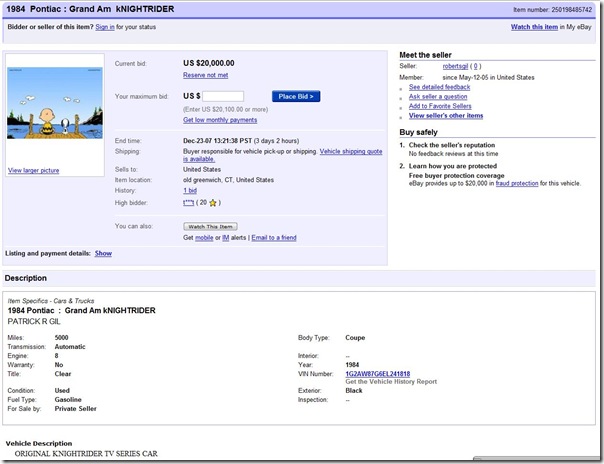
Task: Click the Condition value Used
Action: coord(62,391)
